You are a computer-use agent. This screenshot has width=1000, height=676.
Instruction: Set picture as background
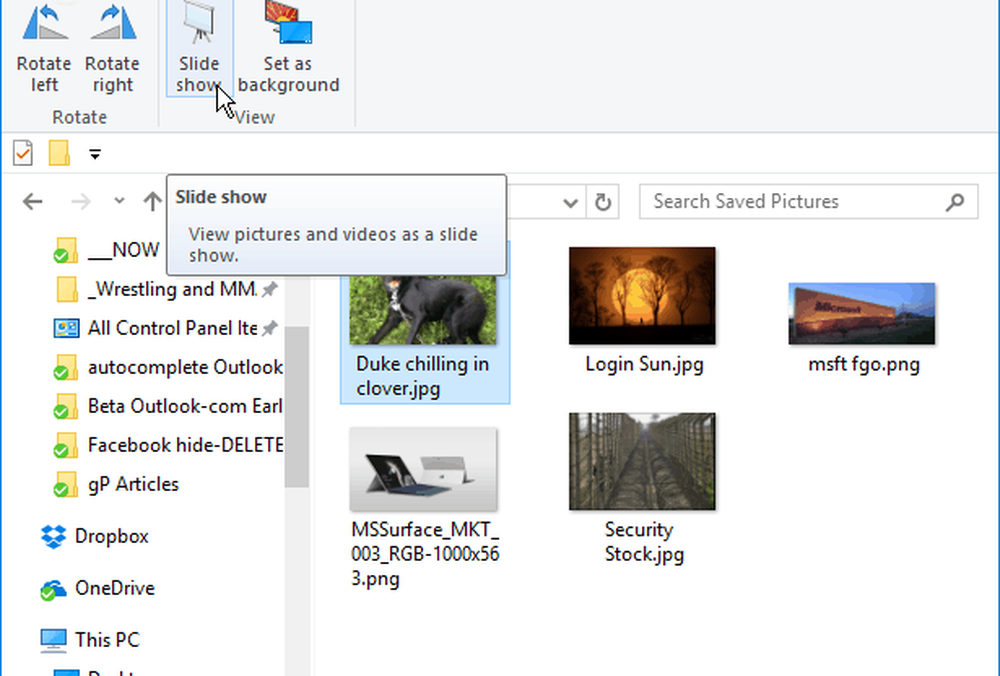pyautogui.click(x=288, y=48)
